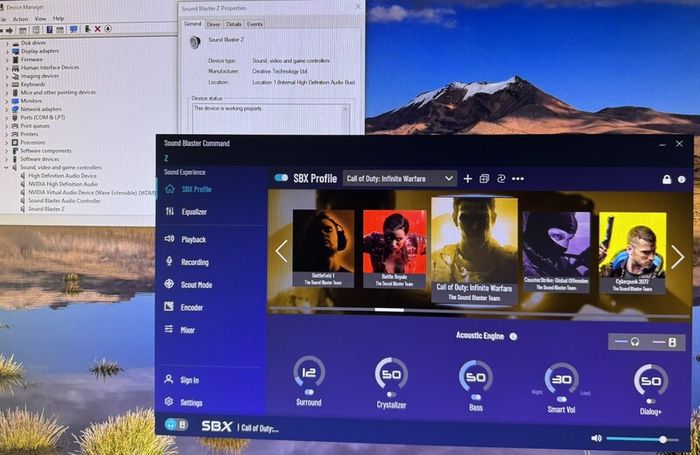
Task: Click the duplicate profile icon
Action: coord(484,179)
